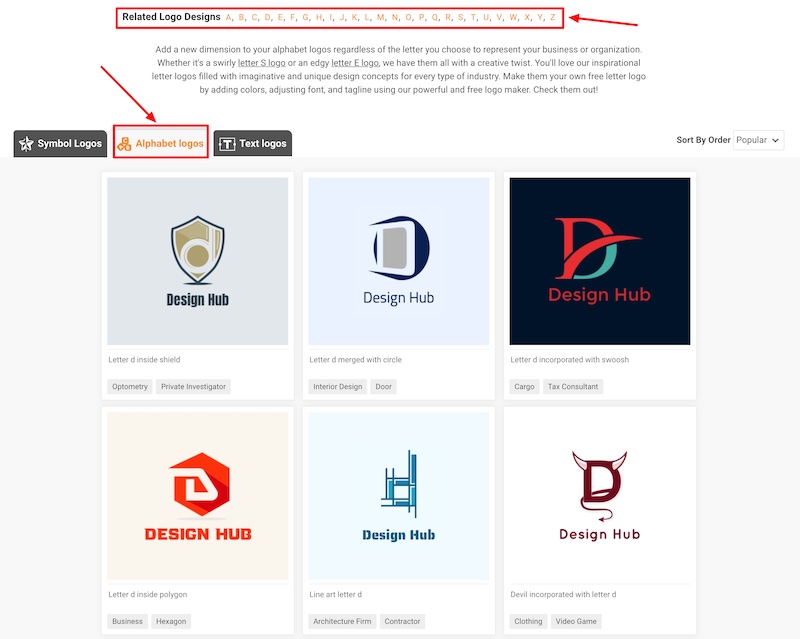Click the letter R related logo link

click(x=448, y=17)
